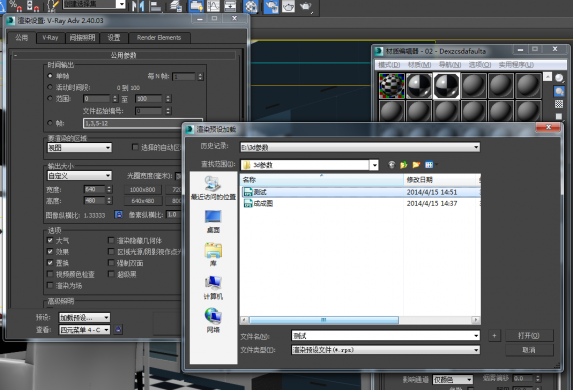The image size is (573, 390).
Task: Enable the Video Color Check checkbox
Action: pyautogui.click(x=50, y=274)
